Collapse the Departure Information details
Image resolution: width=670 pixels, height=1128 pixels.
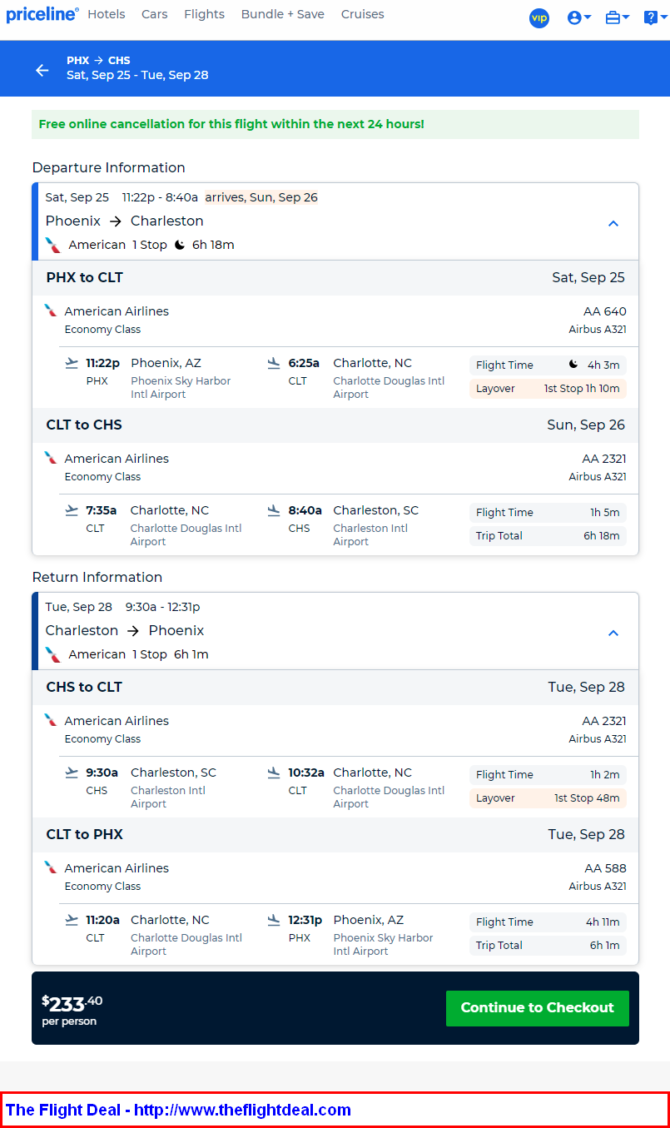614,223
